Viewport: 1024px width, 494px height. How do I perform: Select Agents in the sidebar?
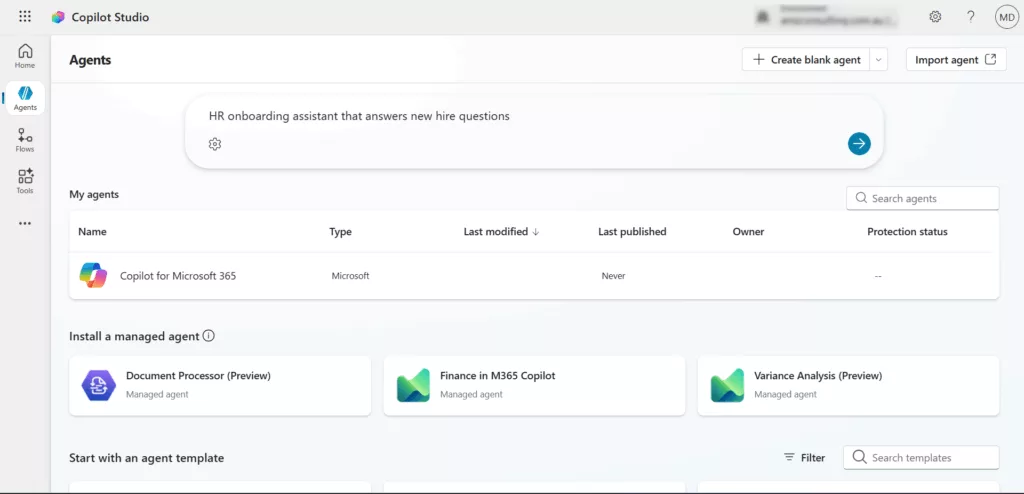(25, 98)
